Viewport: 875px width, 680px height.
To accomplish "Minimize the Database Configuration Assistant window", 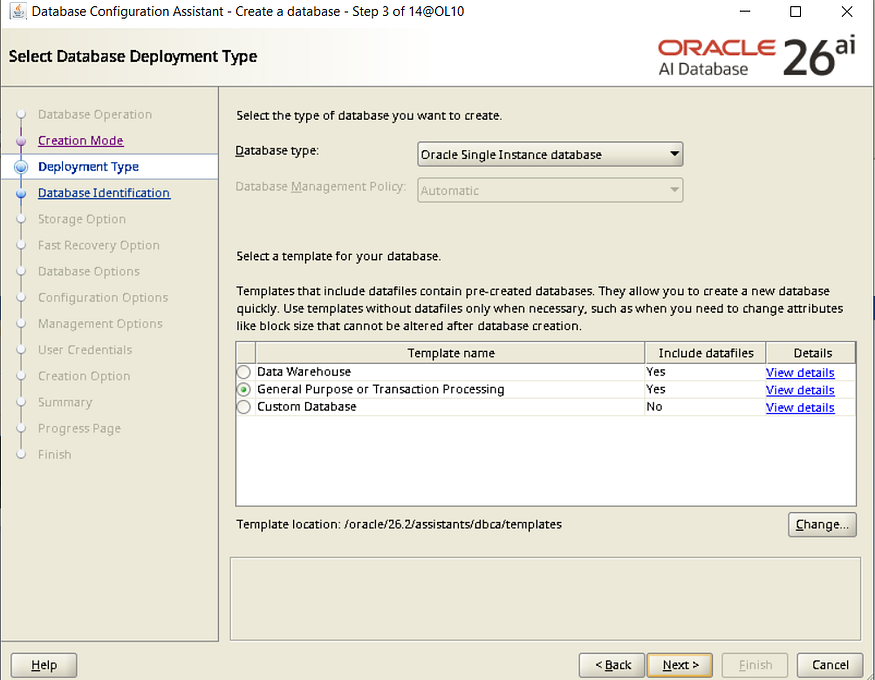I will pyautogui.click(x=745, y=11).
